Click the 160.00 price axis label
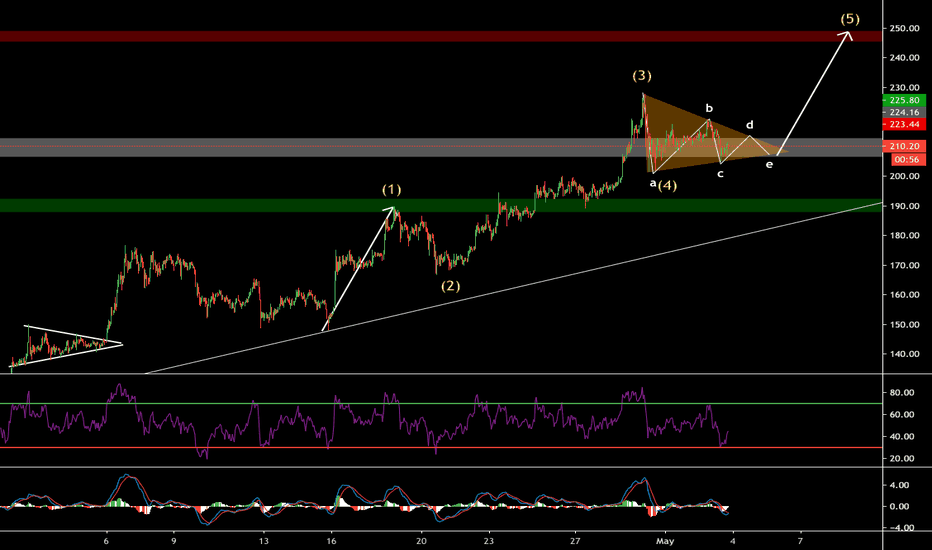The image size is (932, 550). (x=905, y=295)
